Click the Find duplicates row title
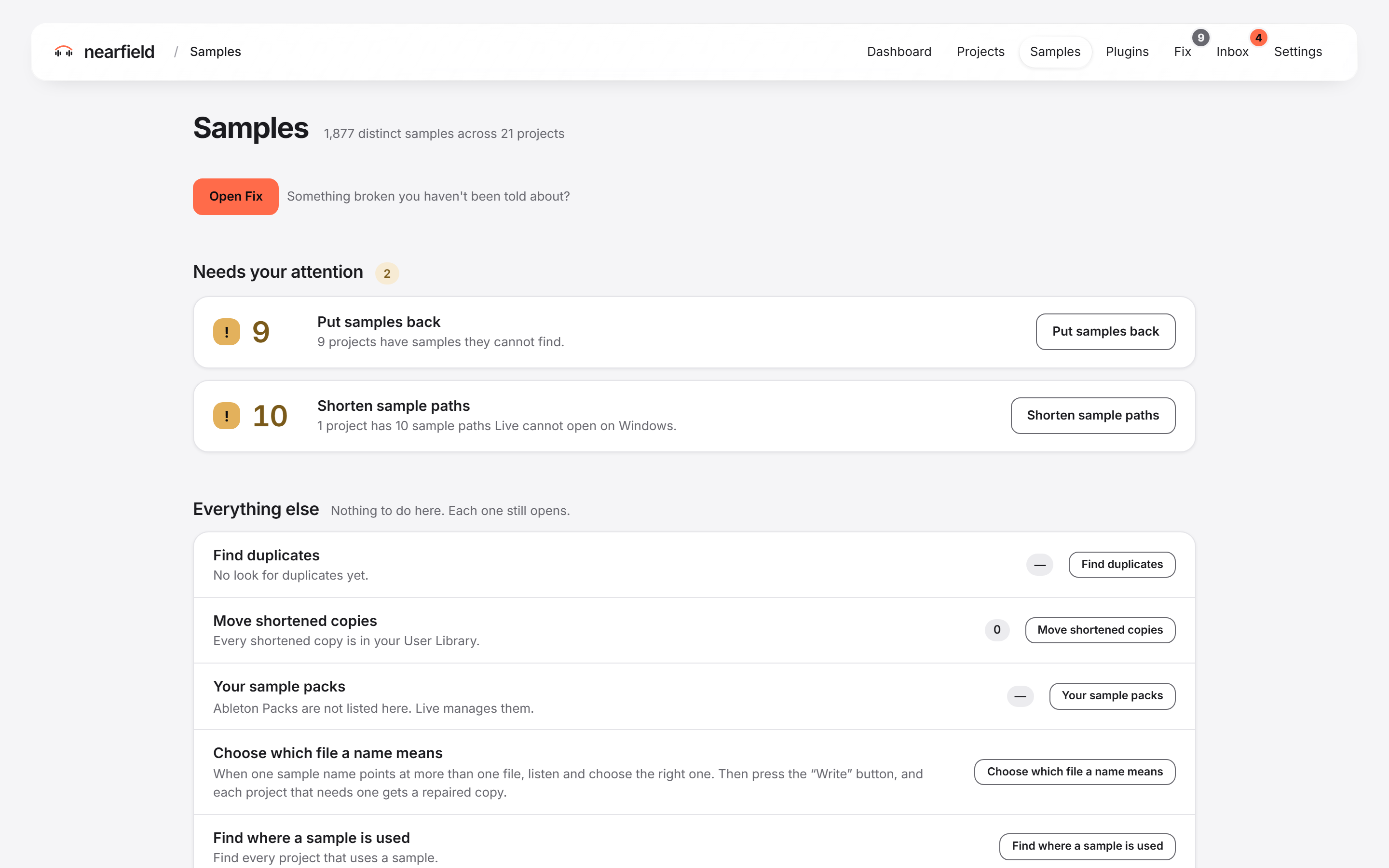This screenshot has height=868, width=1389. [x=266, y=555]
